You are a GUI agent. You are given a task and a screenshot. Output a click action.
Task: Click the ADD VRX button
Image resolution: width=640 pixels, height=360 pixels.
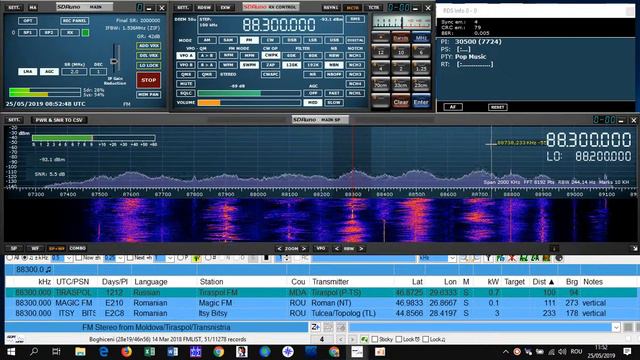[149, 46]
